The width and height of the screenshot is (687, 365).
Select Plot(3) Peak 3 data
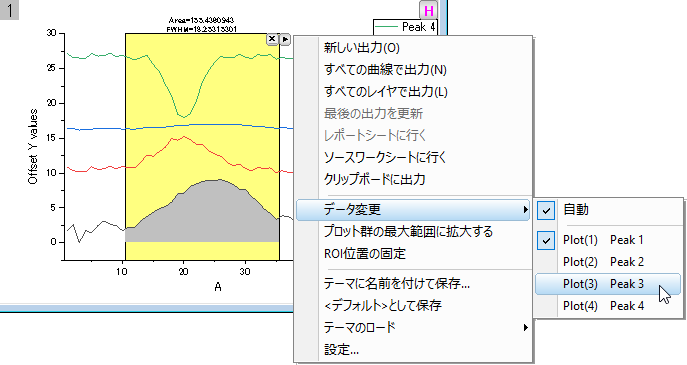(x=608, y=284)
